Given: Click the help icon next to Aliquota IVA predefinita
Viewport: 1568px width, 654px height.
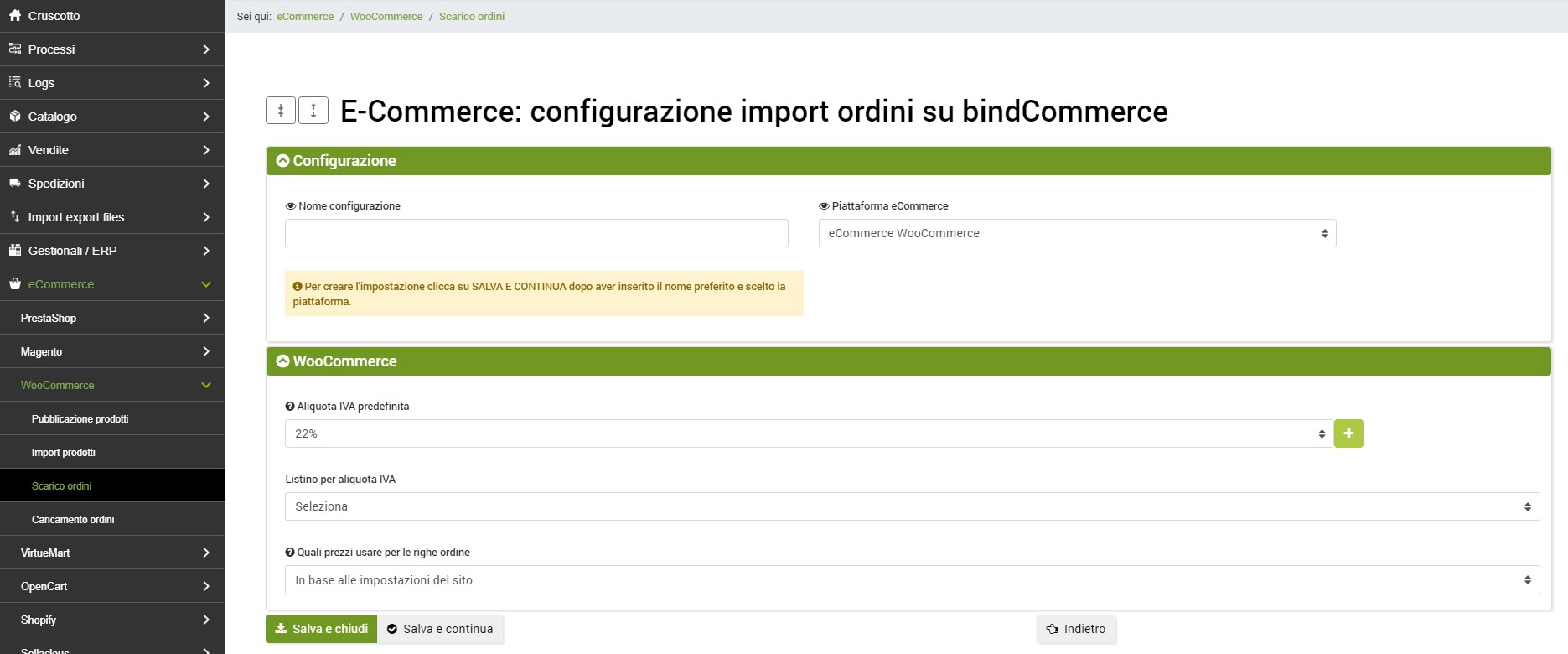Looking at the screenshot, I should pyautogui.click(x=290, y=407).
